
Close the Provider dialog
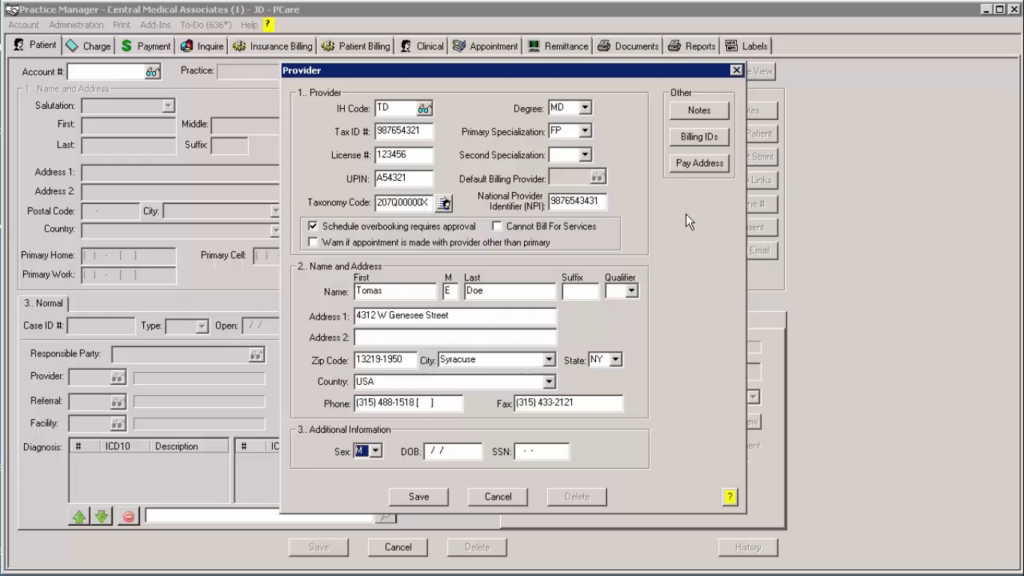[736, 70]
